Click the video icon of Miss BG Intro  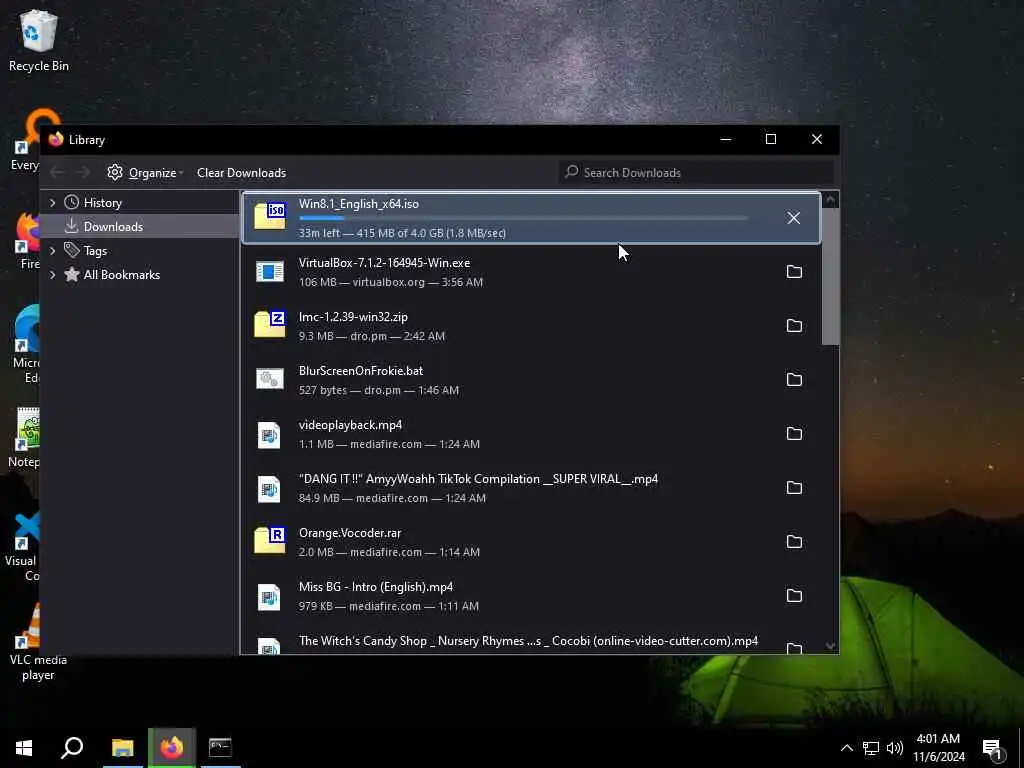coord(269,597)
